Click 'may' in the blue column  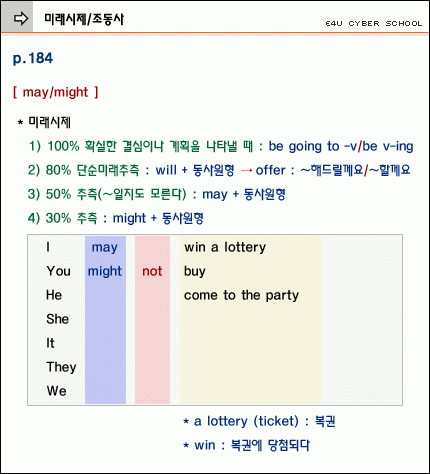pyautogui.click(x=105, y=248)
